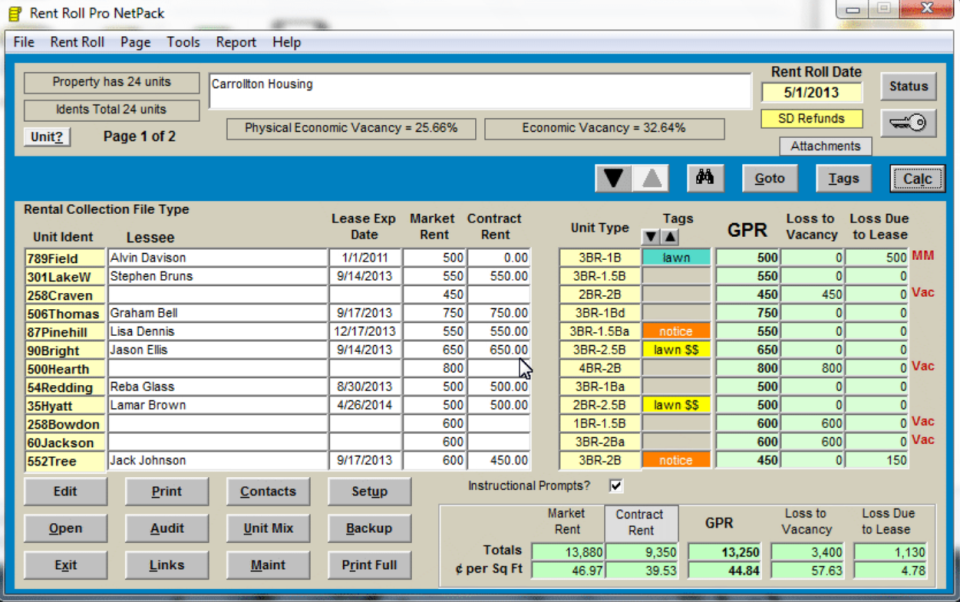Click the orange notice tag for 552Tree

(x=677, y=460)
